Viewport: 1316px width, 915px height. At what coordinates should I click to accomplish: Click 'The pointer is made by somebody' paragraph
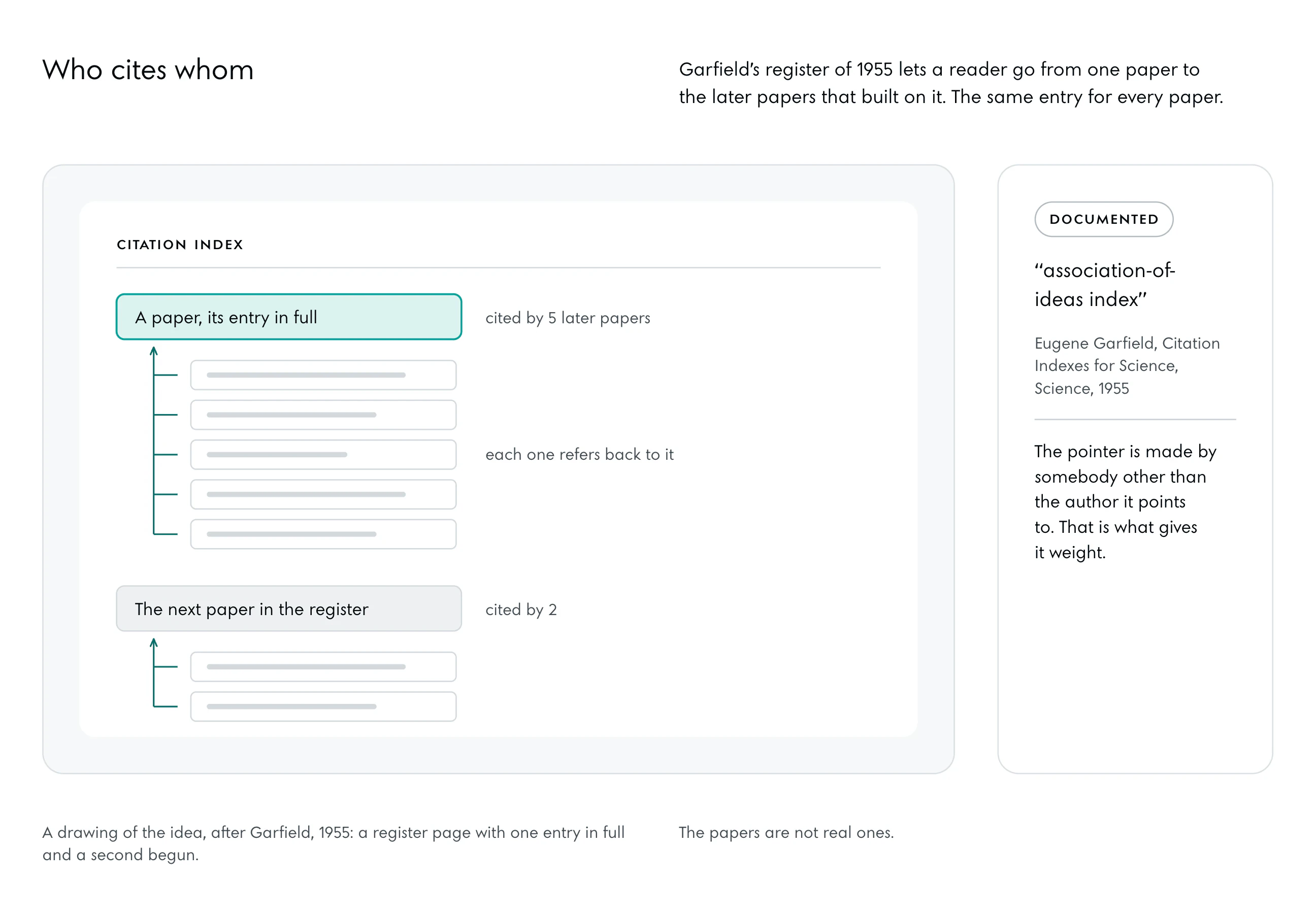[x=1125, y=501]
